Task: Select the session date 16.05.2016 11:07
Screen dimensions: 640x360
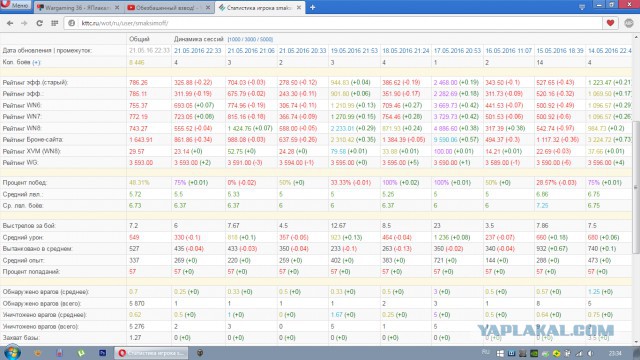Action: [509, 51]
